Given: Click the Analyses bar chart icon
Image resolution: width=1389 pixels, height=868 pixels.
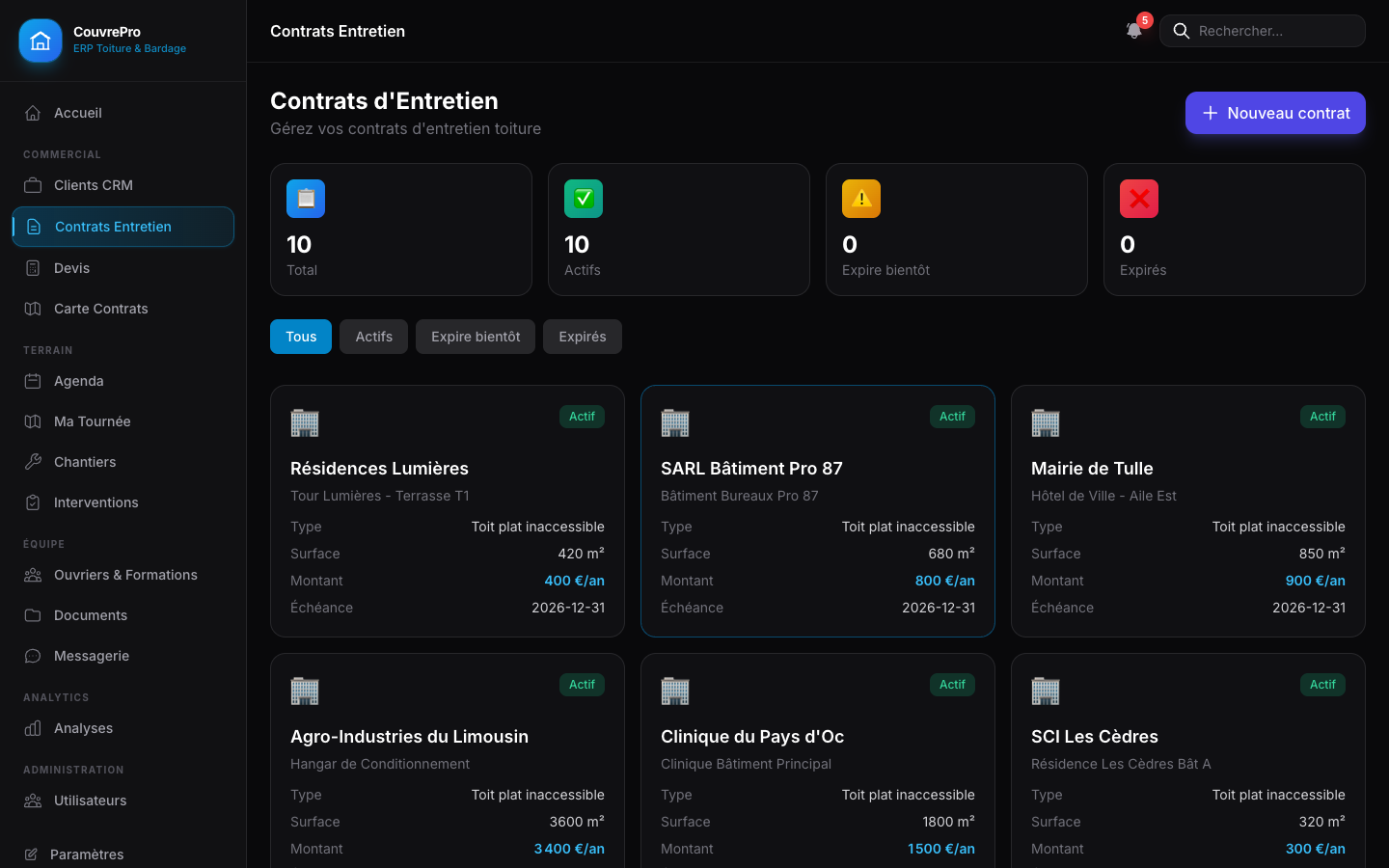Looking at the screenshot, I should pyautogui.click(x=33, y=728).
